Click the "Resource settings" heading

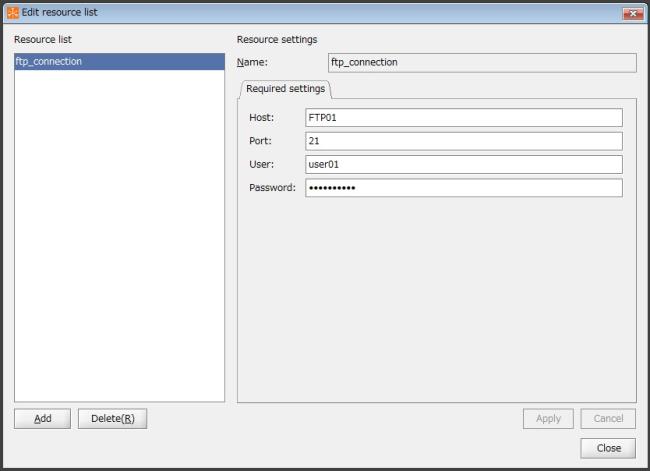click(x=277, y=40)
